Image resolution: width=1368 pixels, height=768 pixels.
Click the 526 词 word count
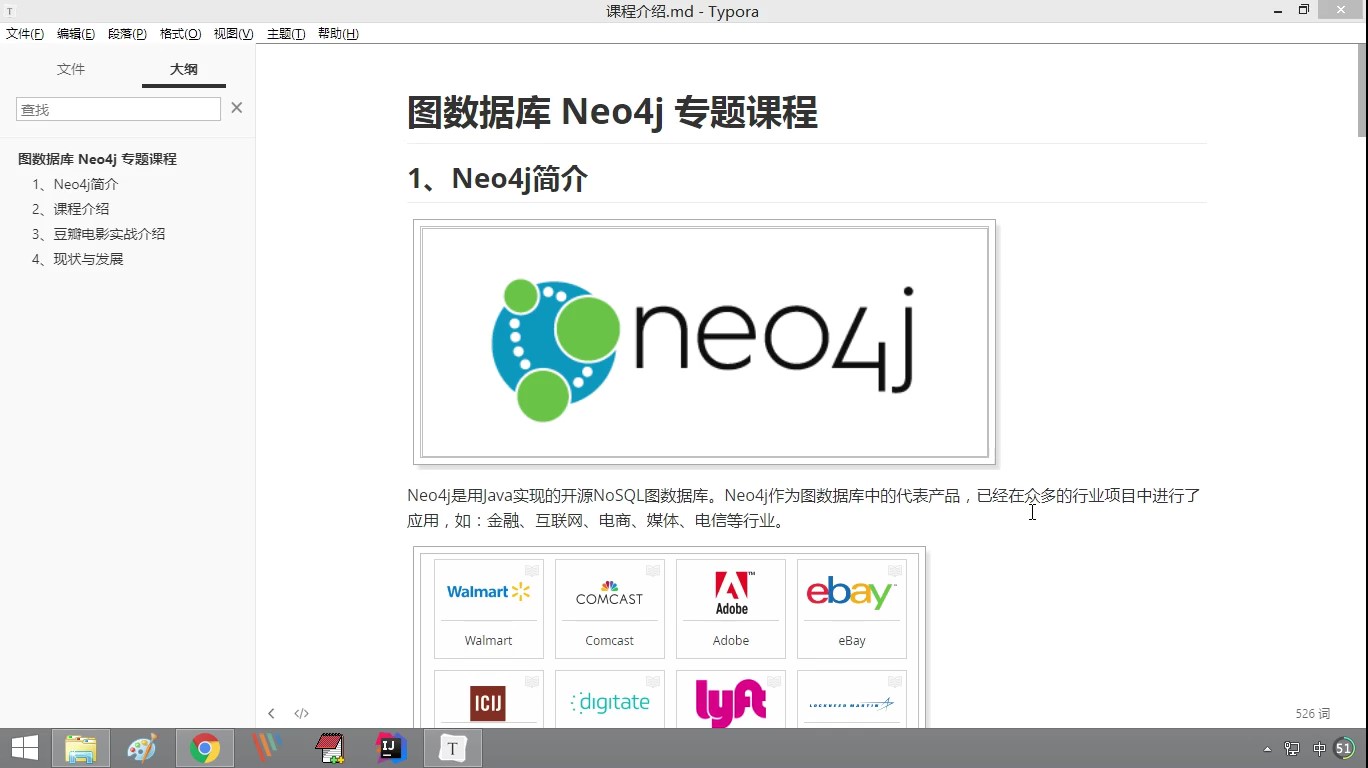[1313, 713]
